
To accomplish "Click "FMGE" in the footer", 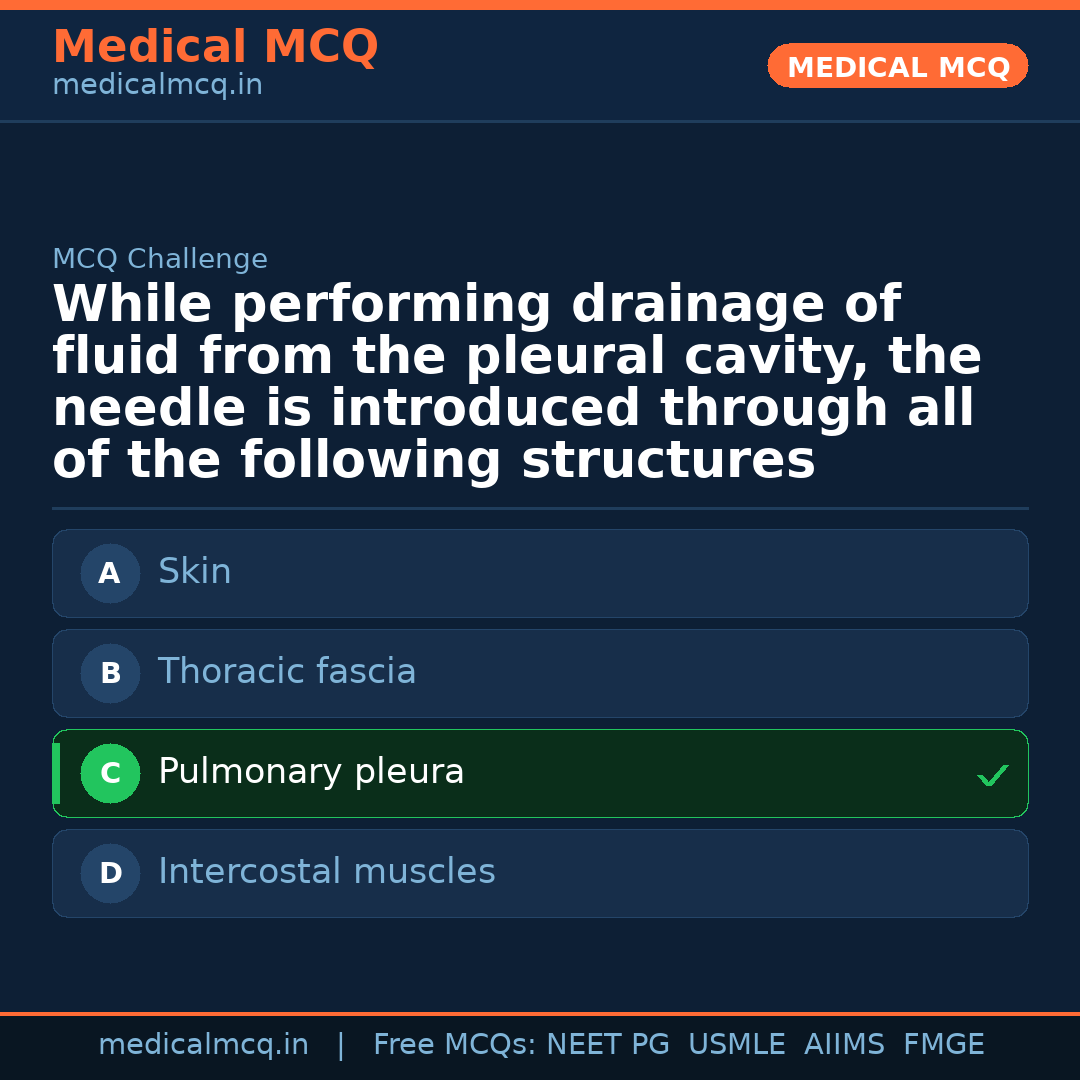I will click(944, 1045).
